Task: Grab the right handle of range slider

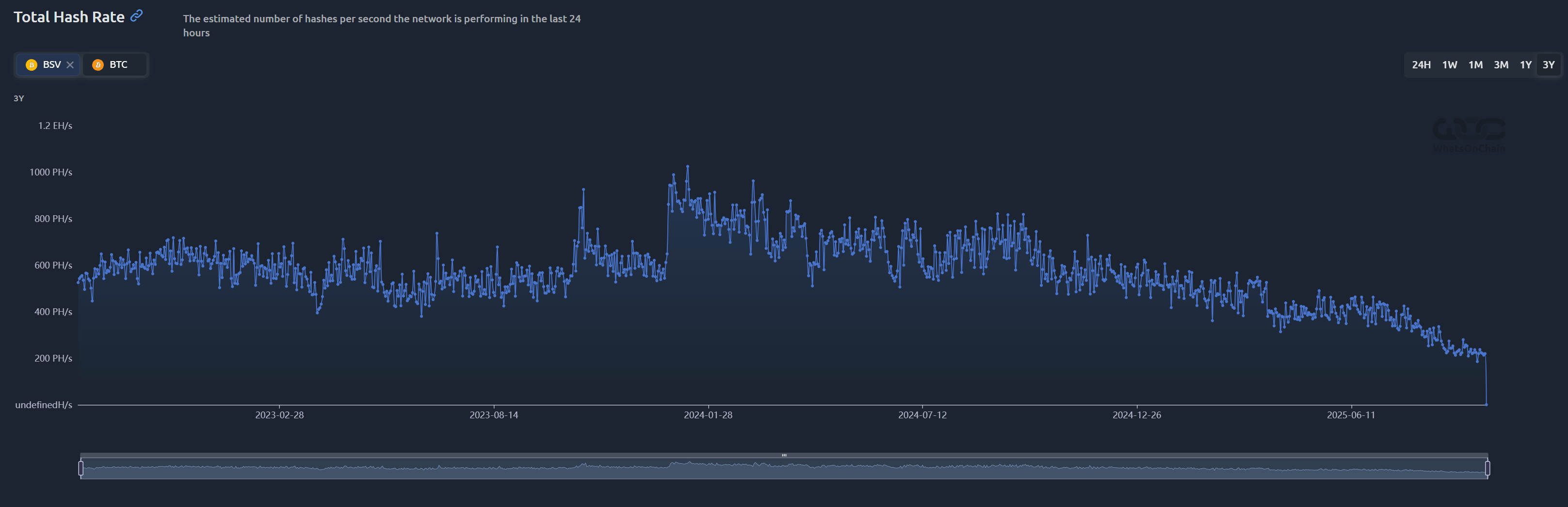Action: point(1487,468)
